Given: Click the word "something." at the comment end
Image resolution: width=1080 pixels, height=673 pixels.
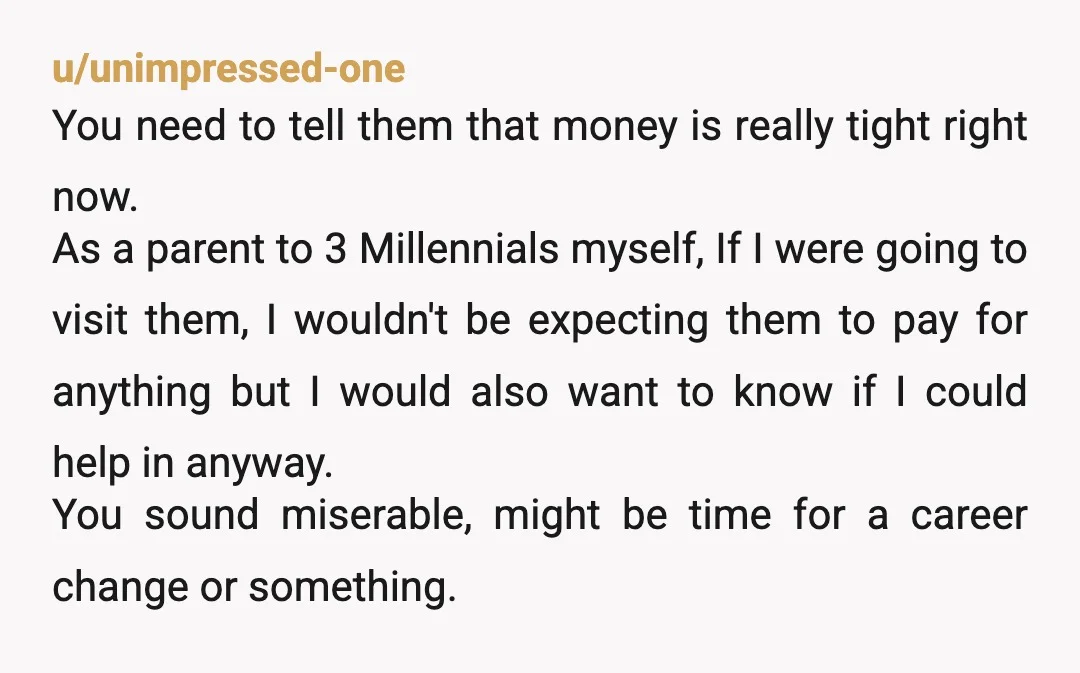Looking at the screenshot, I should 352,587.
